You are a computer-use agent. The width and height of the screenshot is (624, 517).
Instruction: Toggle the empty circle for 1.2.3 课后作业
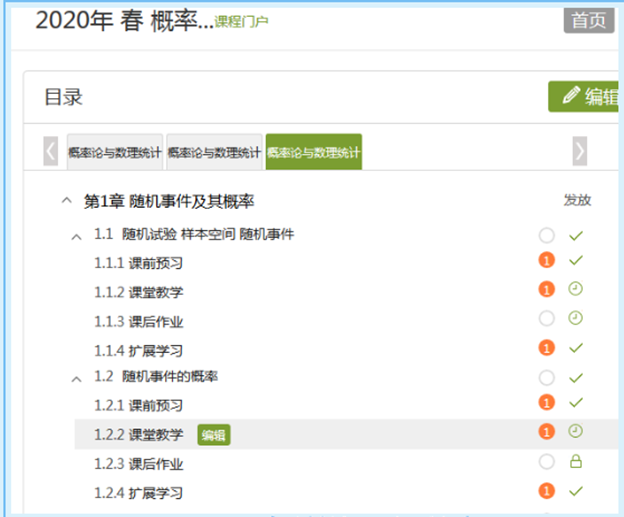tap(546, 462)
